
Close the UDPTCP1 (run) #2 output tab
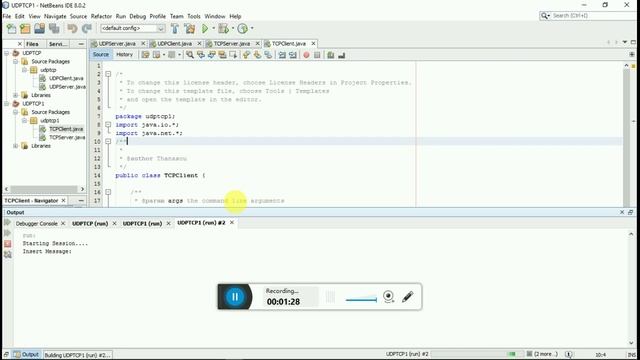[232, 222]
